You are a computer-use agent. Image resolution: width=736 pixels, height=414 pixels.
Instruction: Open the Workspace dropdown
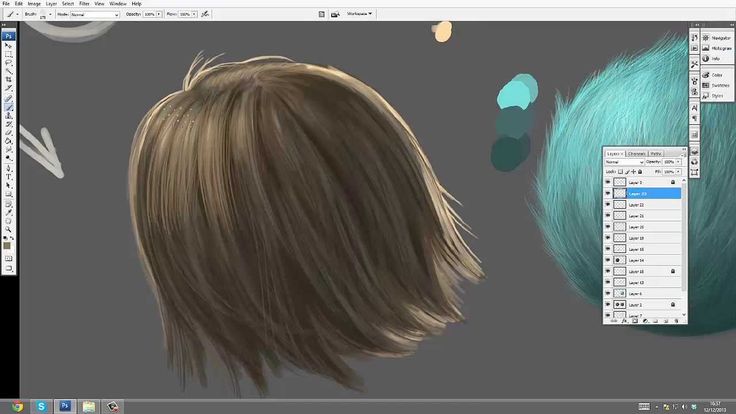pyautogui.click(x=359, y=14)
